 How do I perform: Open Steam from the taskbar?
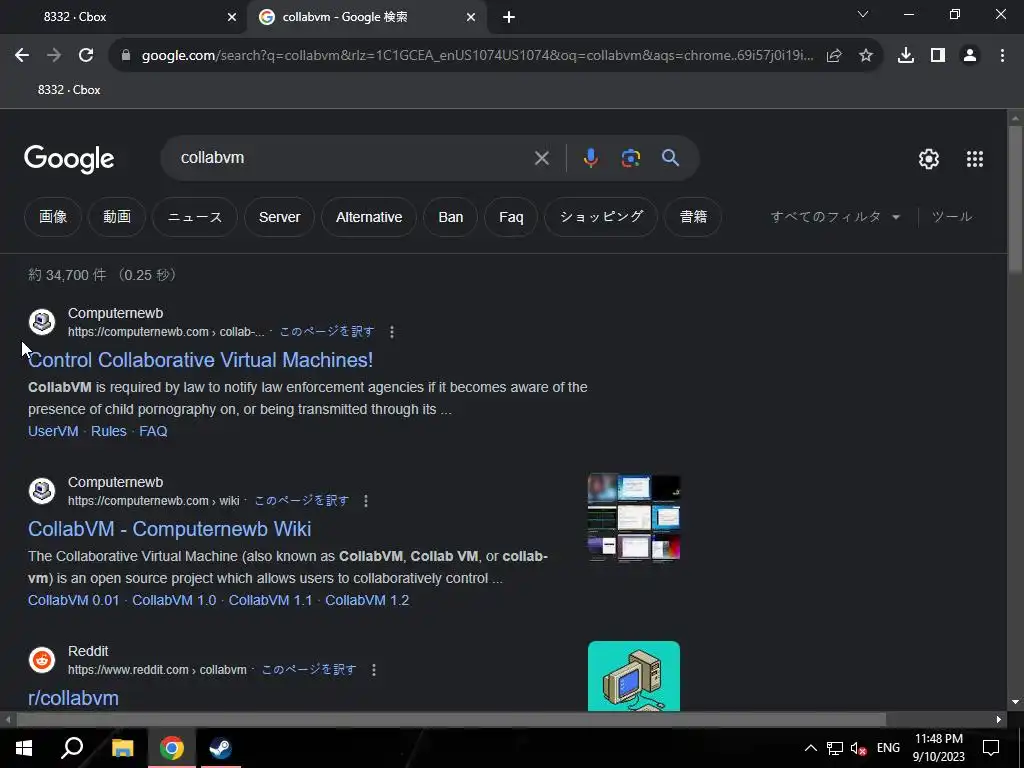click(x=221, y=748)
